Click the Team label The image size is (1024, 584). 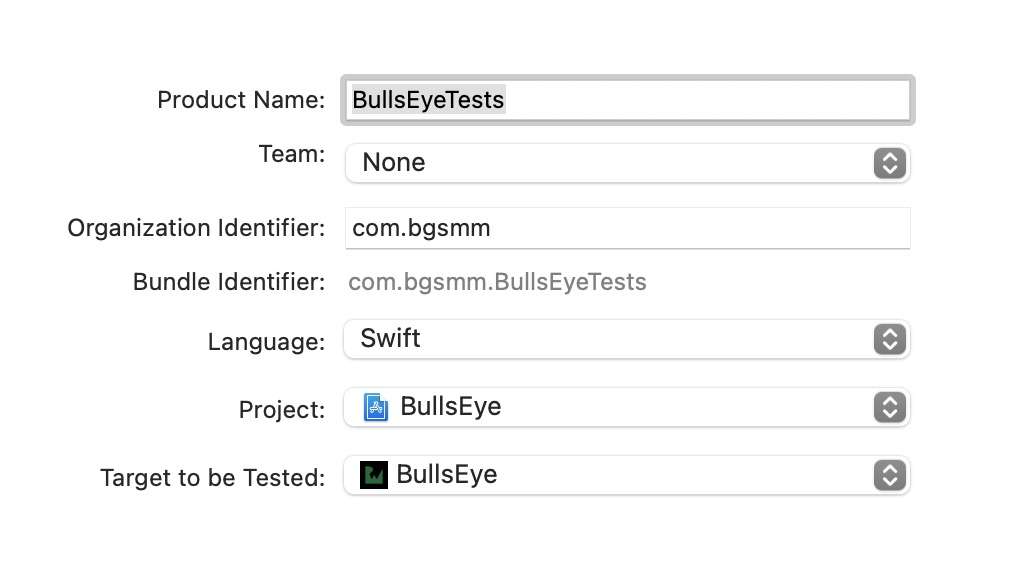click(x=292, y=155)
